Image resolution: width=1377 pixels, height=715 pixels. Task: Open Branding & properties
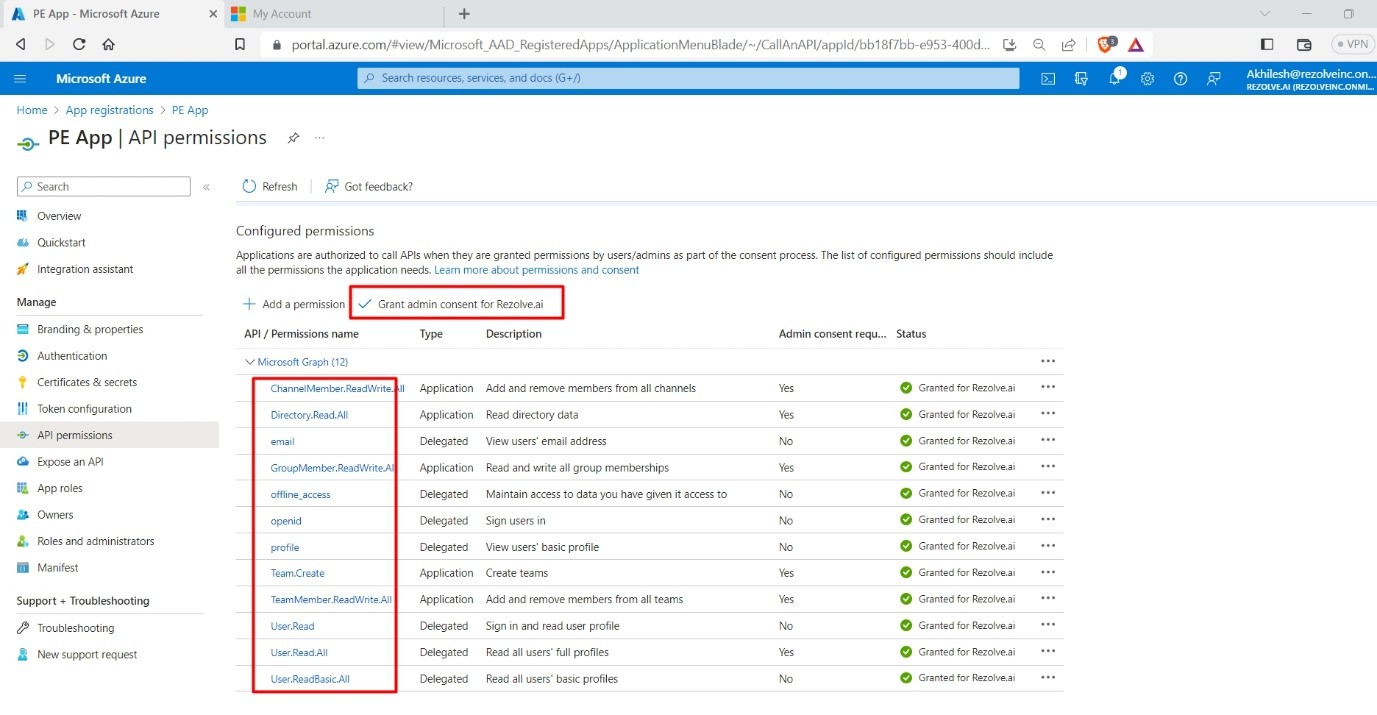click(90, 329)
